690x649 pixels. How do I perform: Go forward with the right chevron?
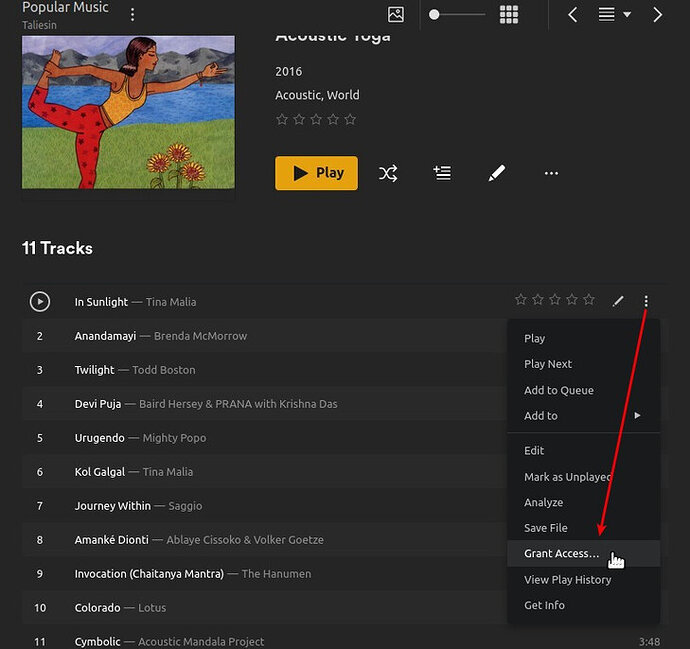coord(657,15)
